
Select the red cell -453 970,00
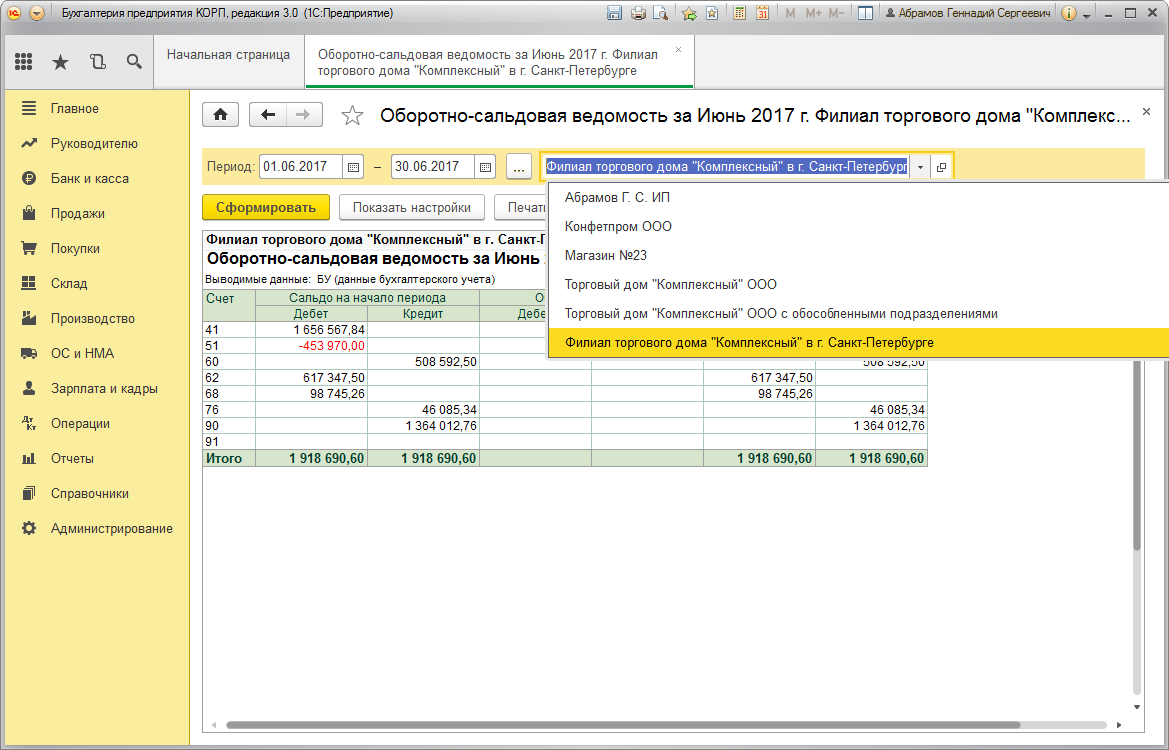312,346
